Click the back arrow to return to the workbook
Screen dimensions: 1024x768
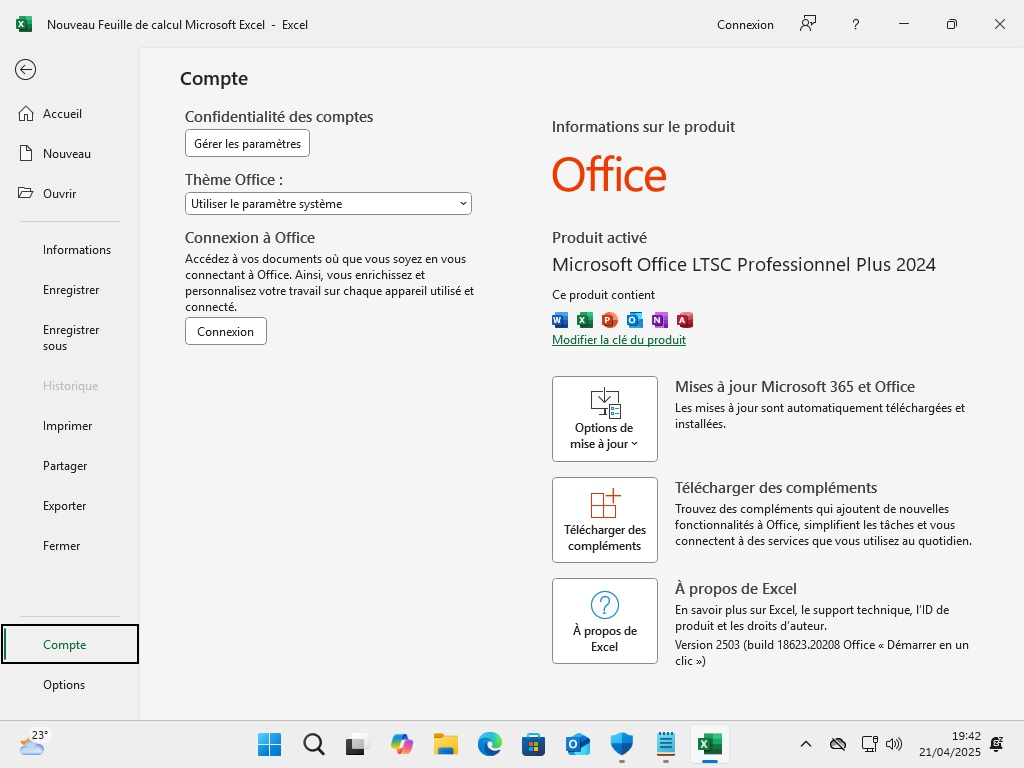coord(26,69)
